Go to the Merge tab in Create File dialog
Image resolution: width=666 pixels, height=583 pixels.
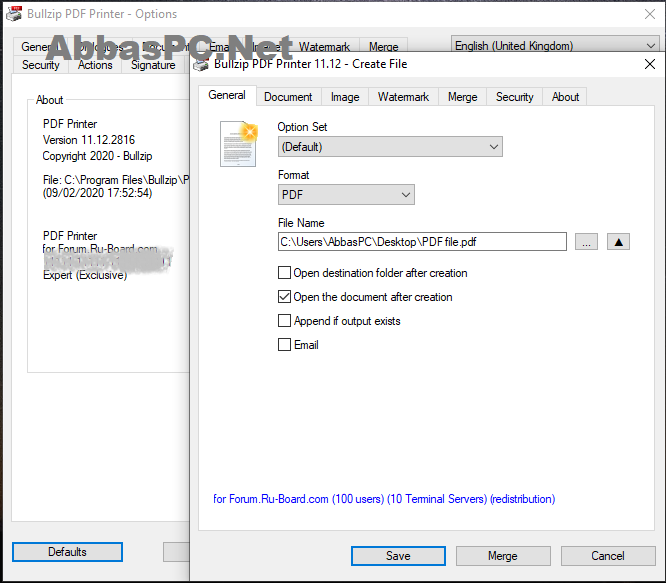(x=463, y=97)
